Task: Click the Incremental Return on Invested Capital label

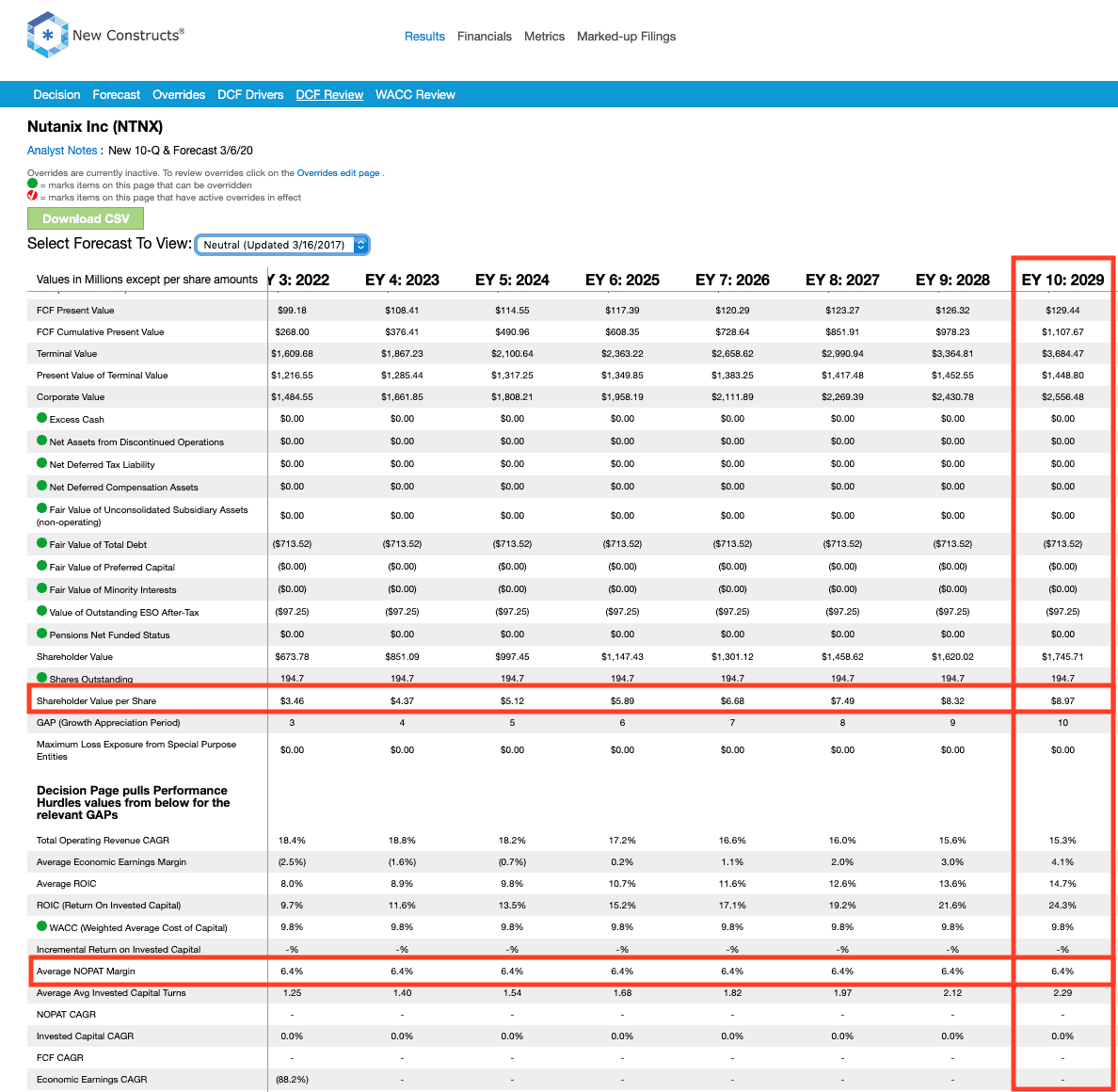Action: 119,949
